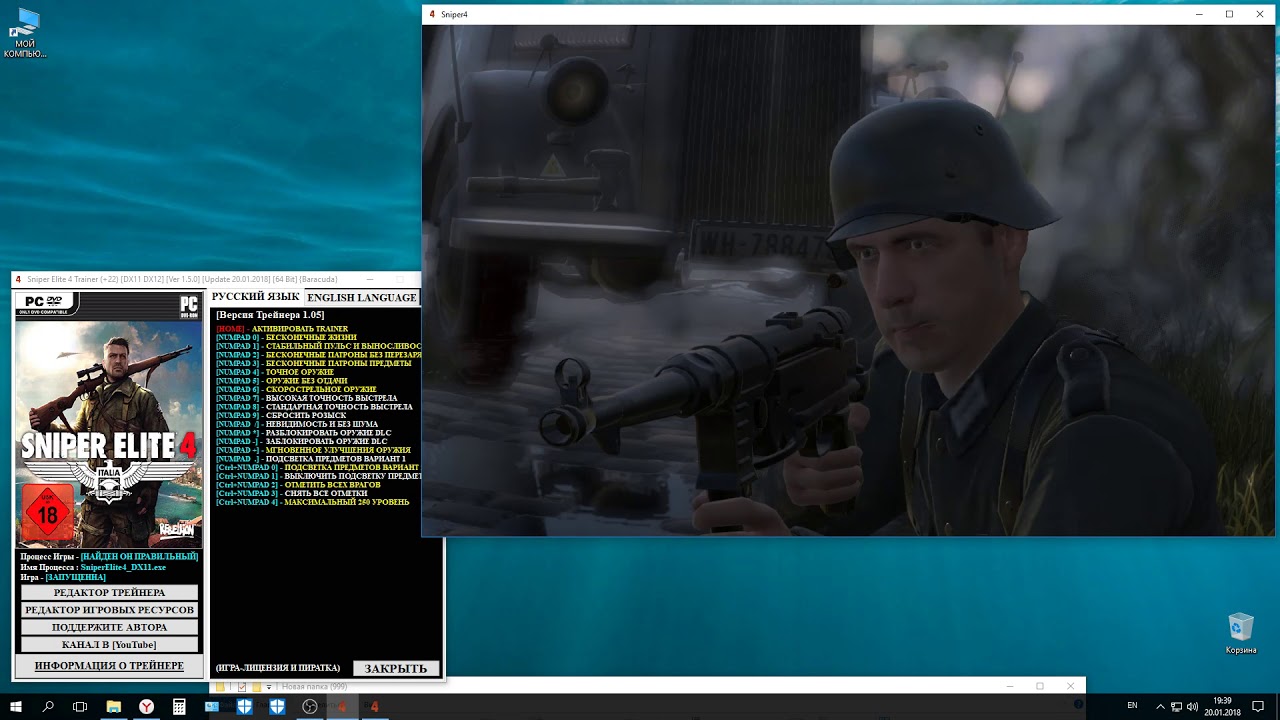The image size is (1280, 720).
Task: Show hidden system tray icons
Action: [x=1160, y=706]
